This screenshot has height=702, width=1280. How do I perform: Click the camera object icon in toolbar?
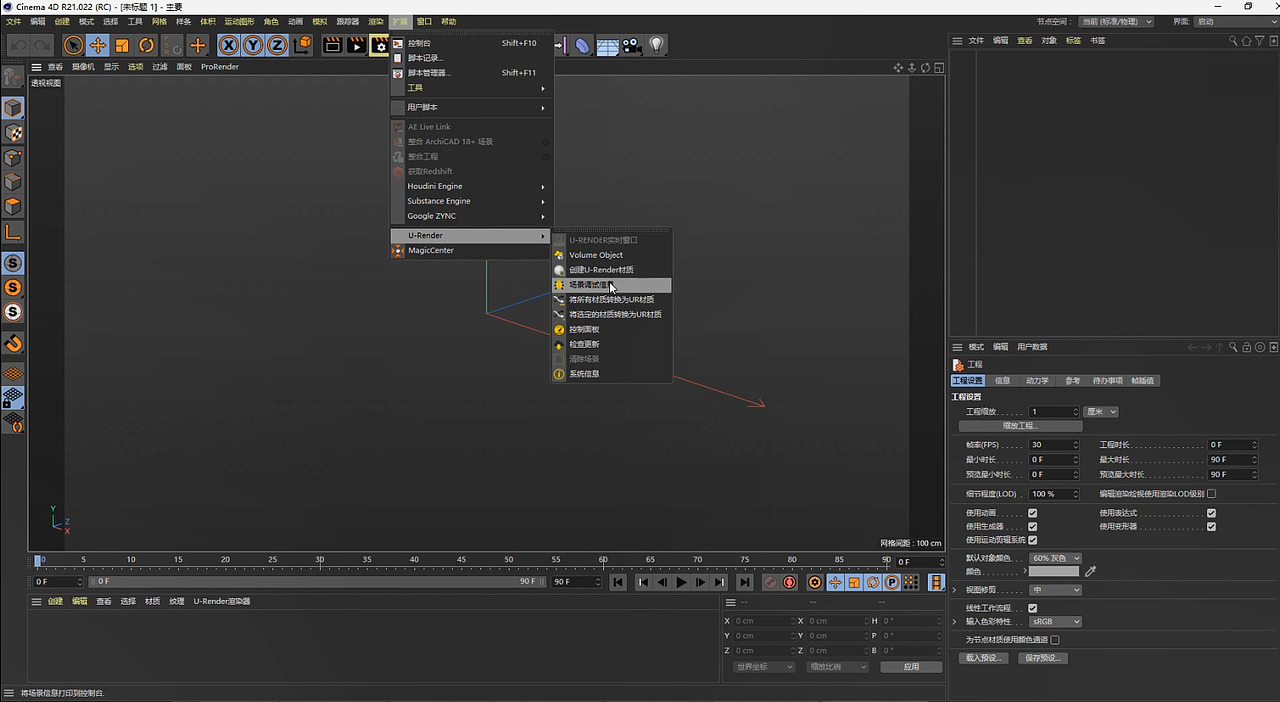(x=631, y=45)
